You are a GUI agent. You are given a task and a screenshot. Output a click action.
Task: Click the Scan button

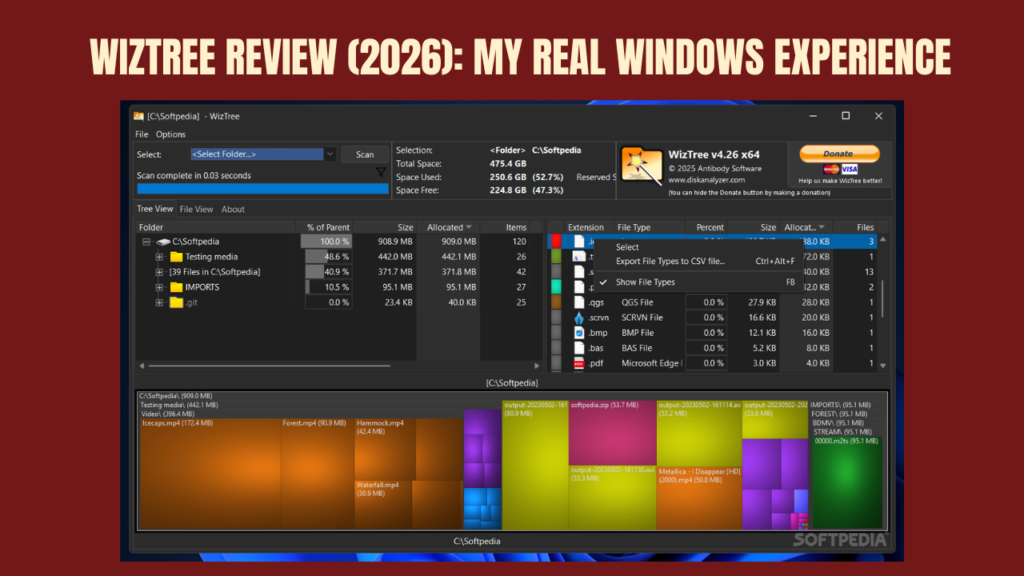pos(364,154)
